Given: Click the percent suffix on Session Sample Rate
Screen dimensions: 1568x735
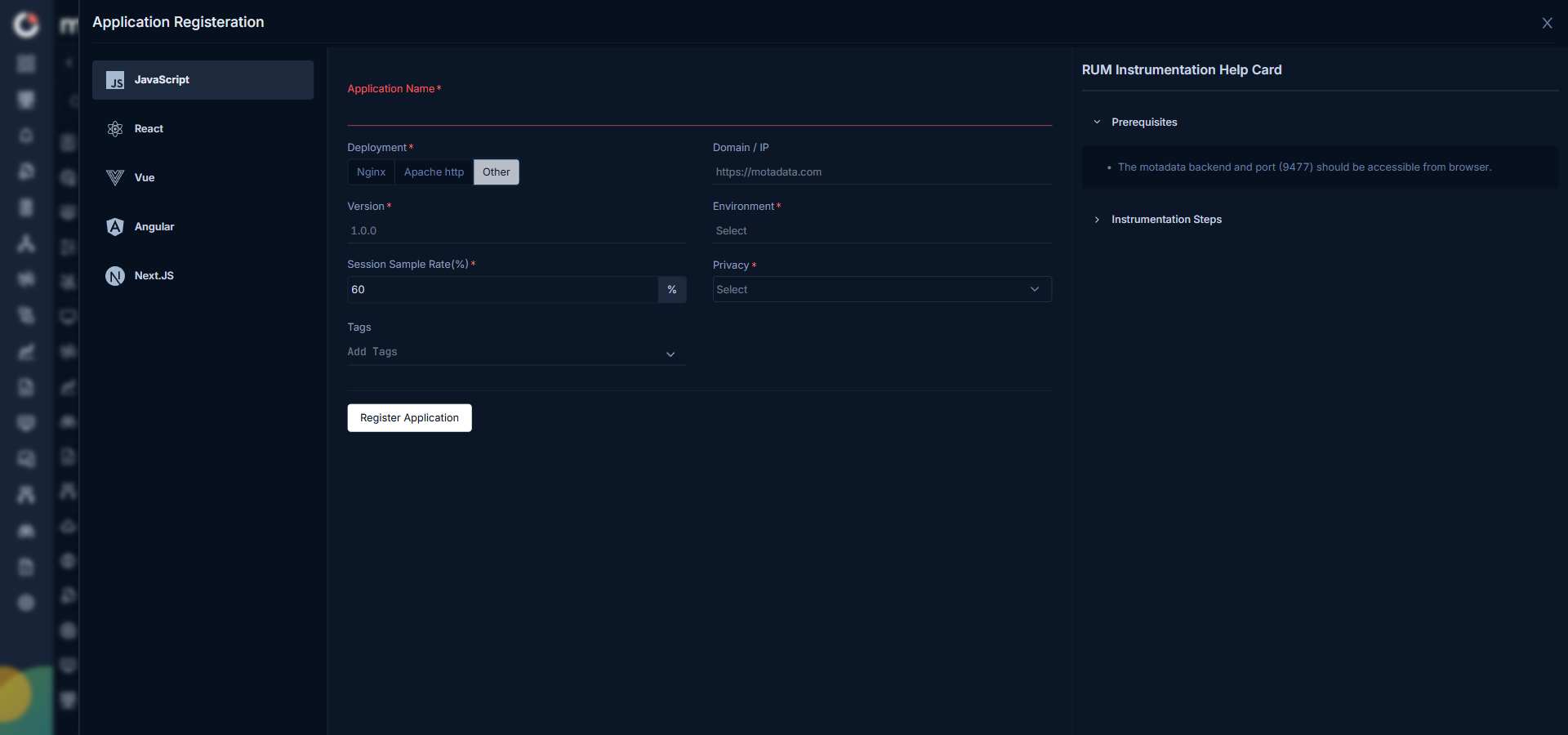Looking at the screenshot, I should coord(672,290).
